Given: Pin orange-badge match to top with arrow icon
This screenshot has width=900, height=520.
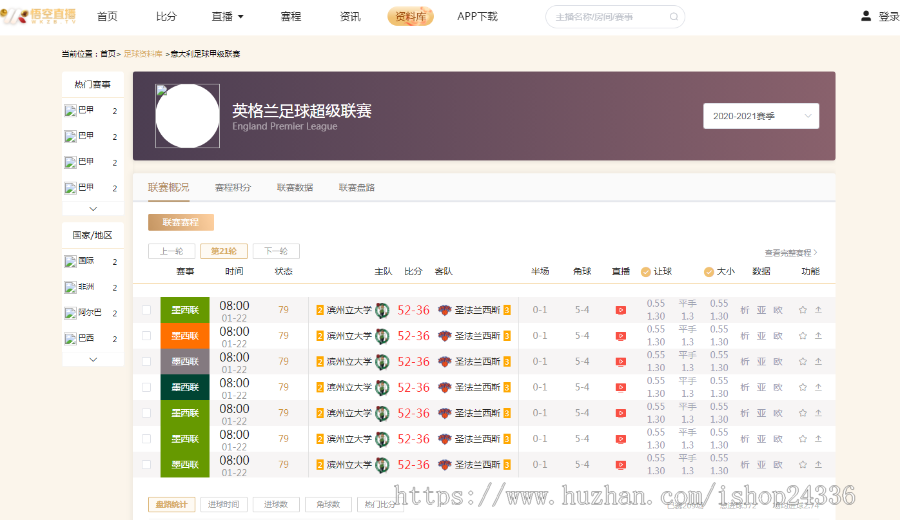Looking at the screenshot, I should point(818,336).
